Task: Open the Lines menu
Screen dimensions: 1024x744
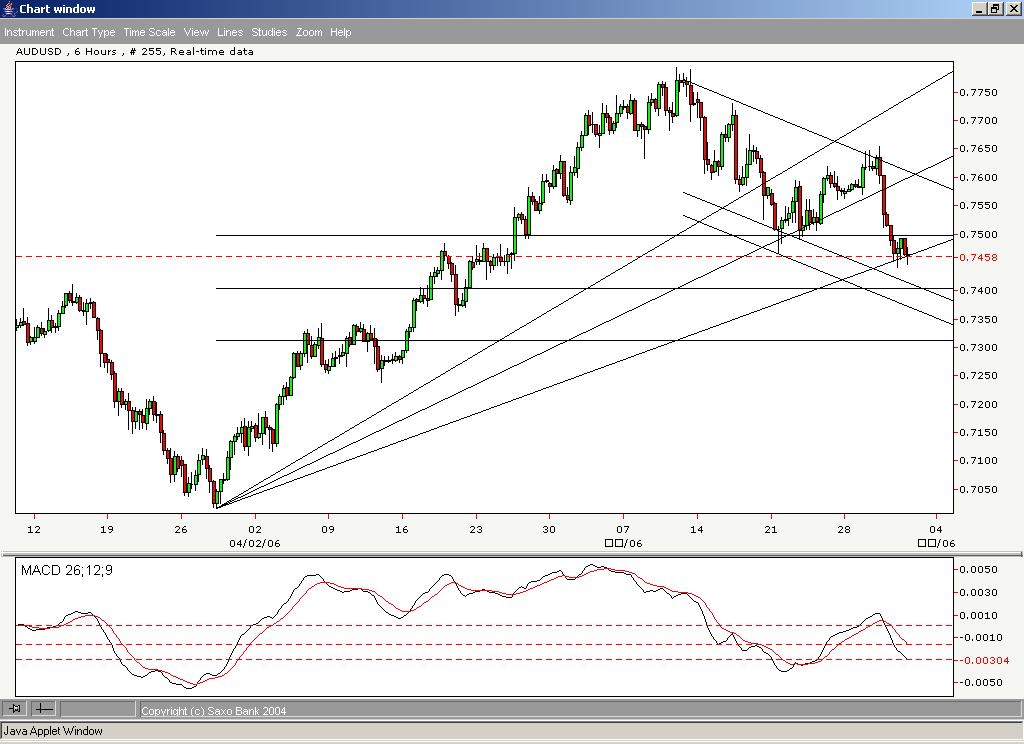Action: [229, 32]
